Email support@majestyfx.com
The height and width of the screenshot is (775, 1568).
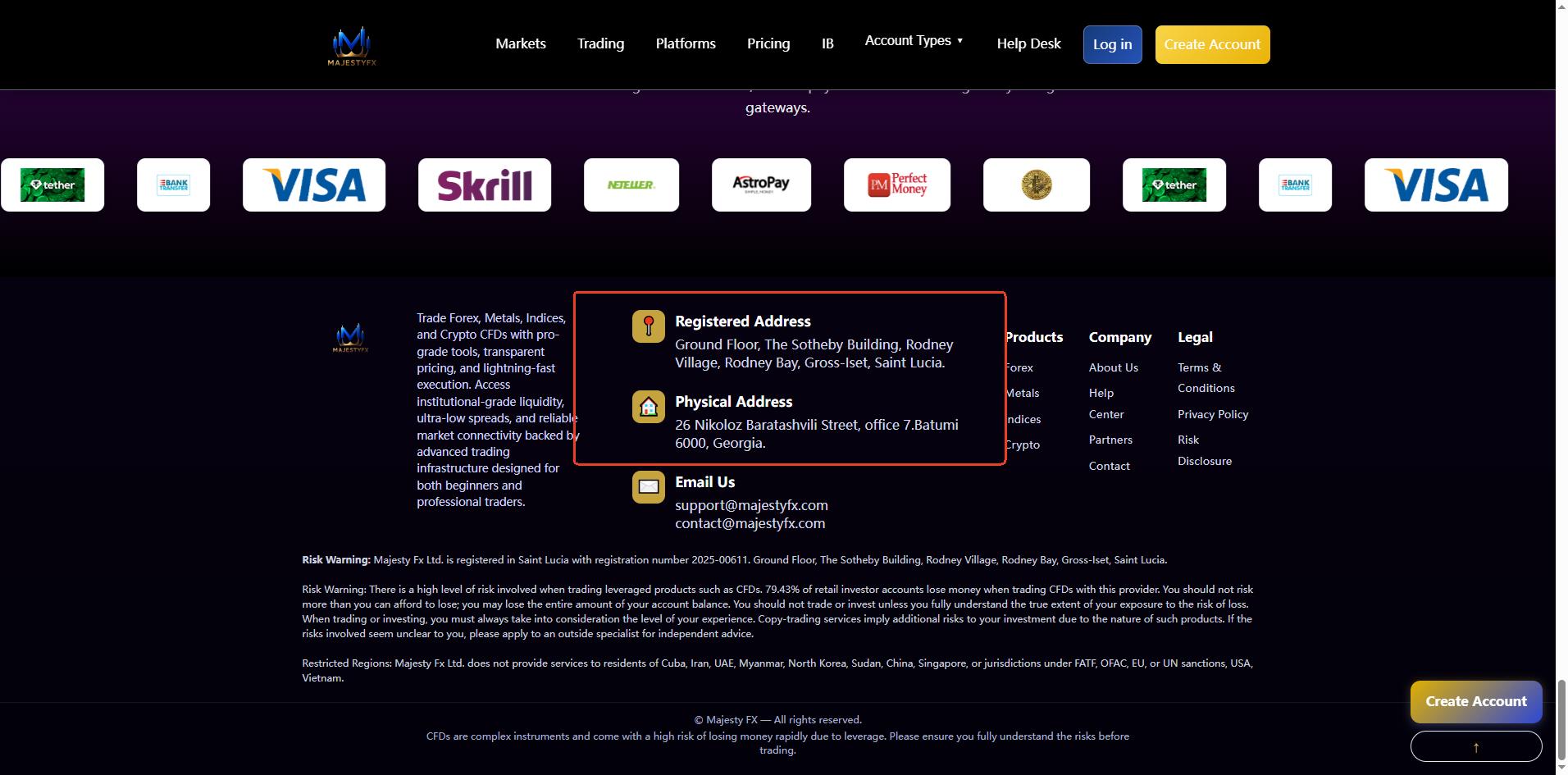coord(751,505)
